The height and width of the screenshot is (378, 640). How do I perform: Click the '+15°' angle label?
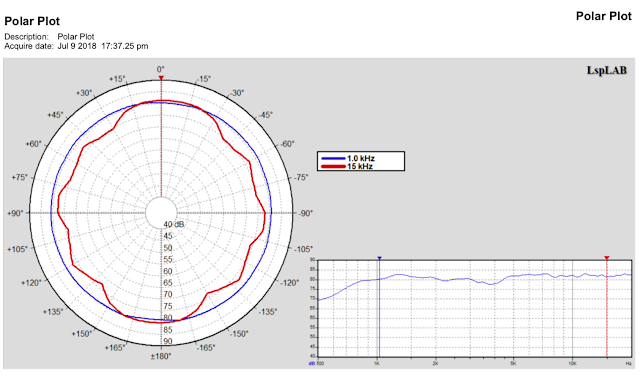coord(118,79)
